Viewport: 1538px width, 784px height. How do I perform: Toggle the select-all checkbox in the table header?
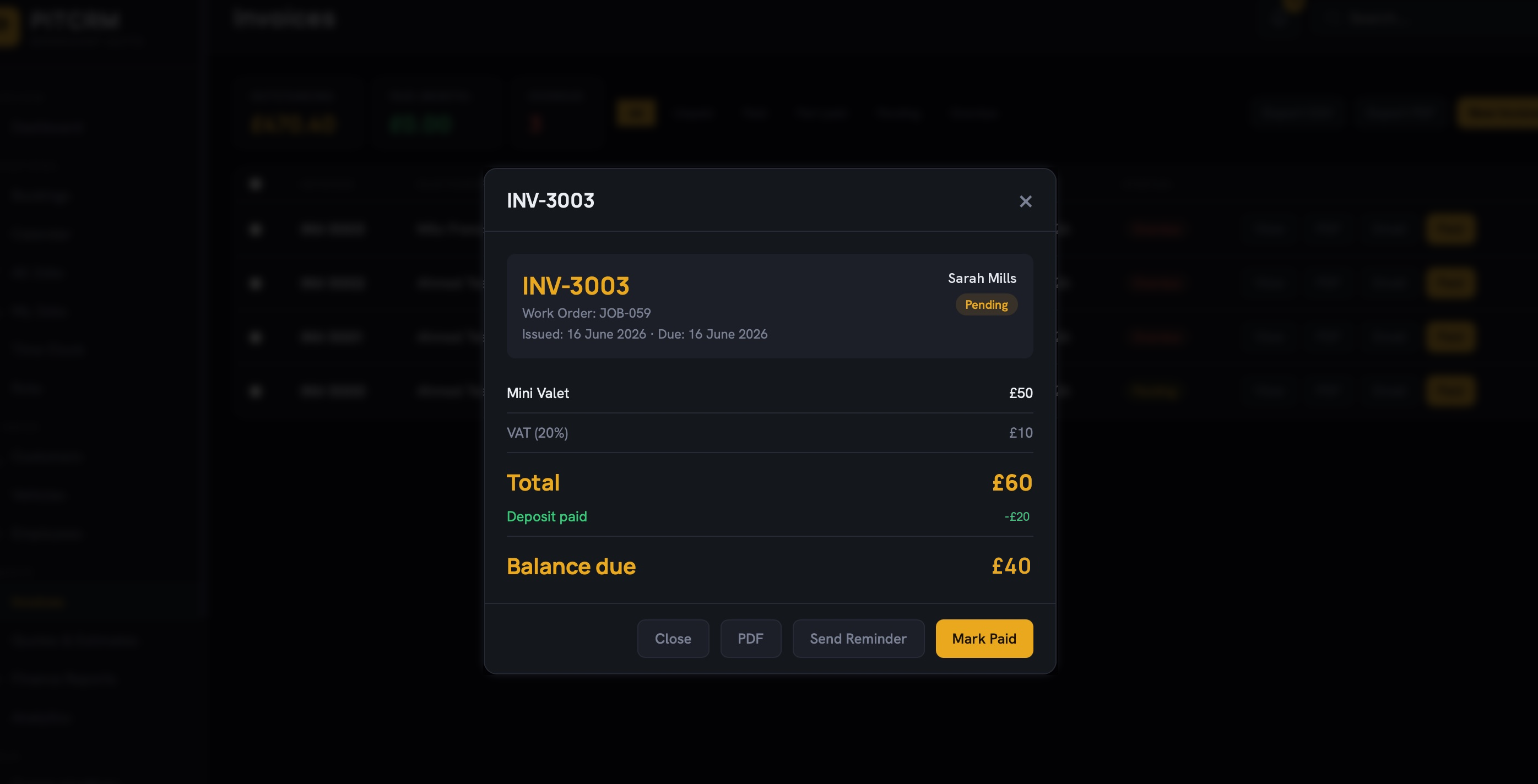point(256,184)
